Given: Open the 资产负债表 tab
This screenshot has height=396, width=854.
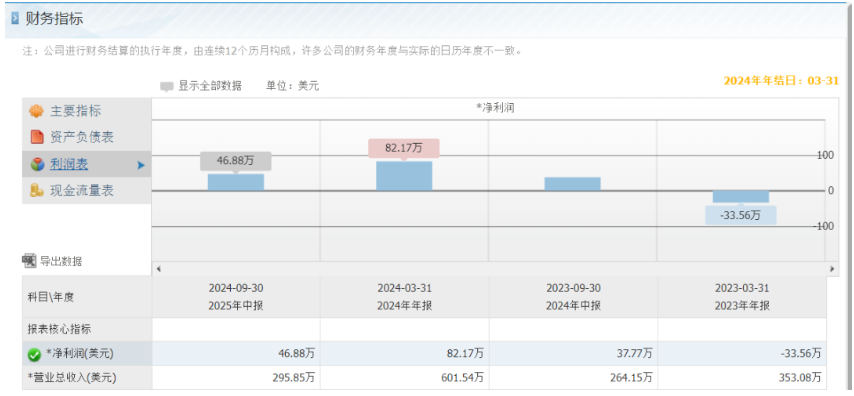Looking at the screenshot, I should [87, 137].
